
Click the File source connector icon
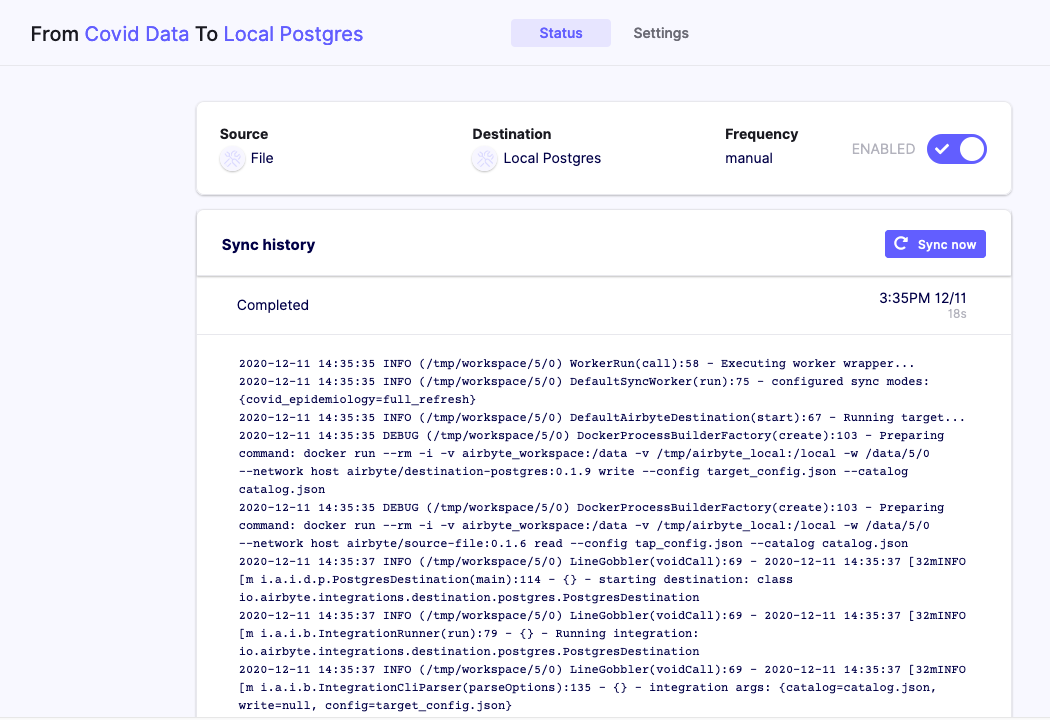[x=232, y=159]
